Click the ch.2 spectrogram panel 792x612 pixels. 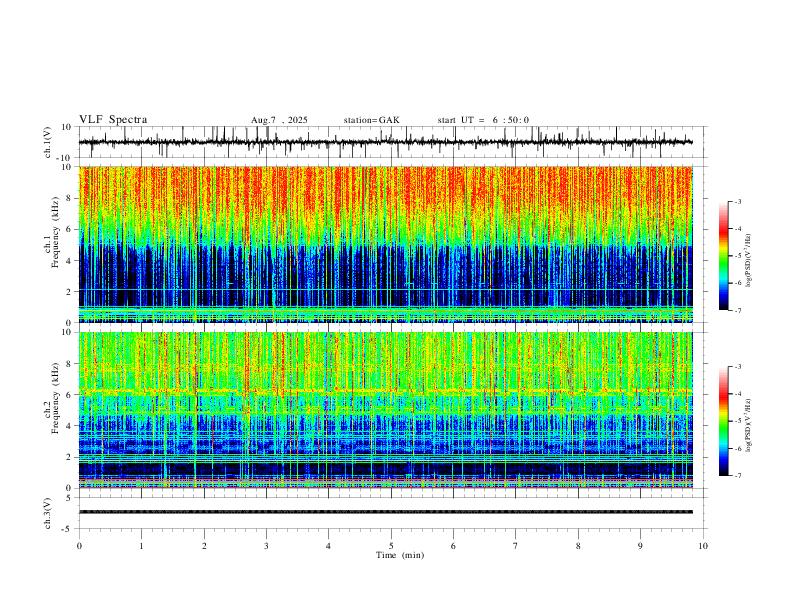pos(385,410)
